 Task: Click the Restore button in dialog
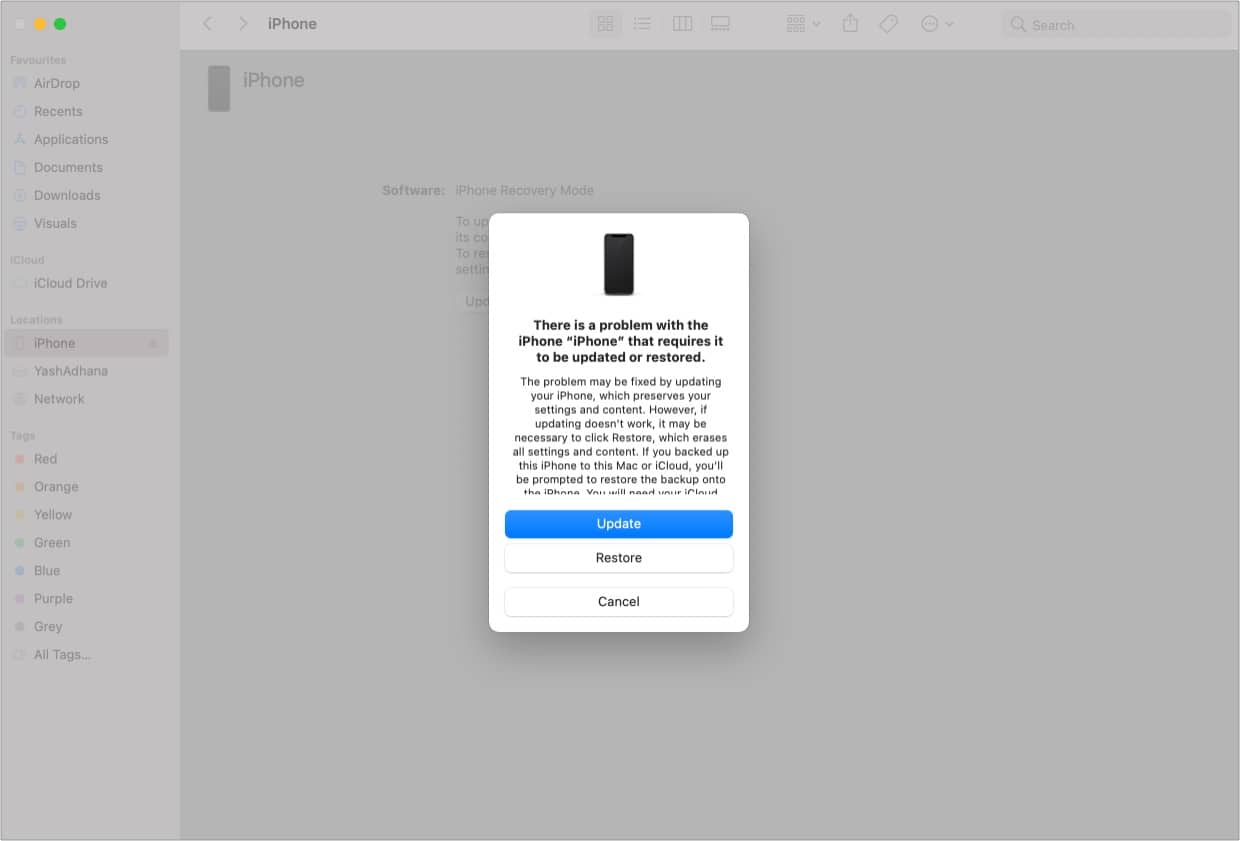pos(618,558)
